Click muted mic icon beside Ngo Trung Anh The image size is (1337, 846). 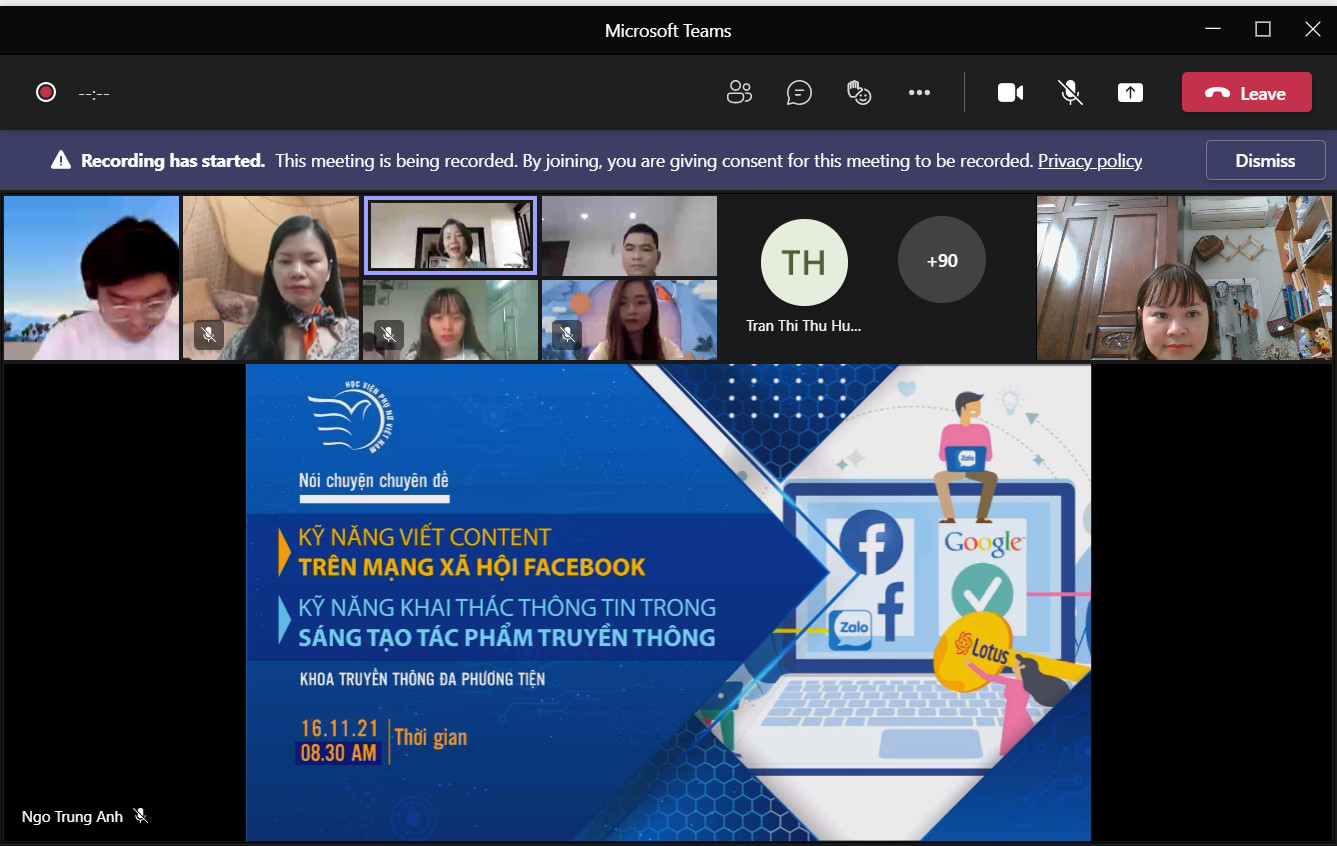141,816
